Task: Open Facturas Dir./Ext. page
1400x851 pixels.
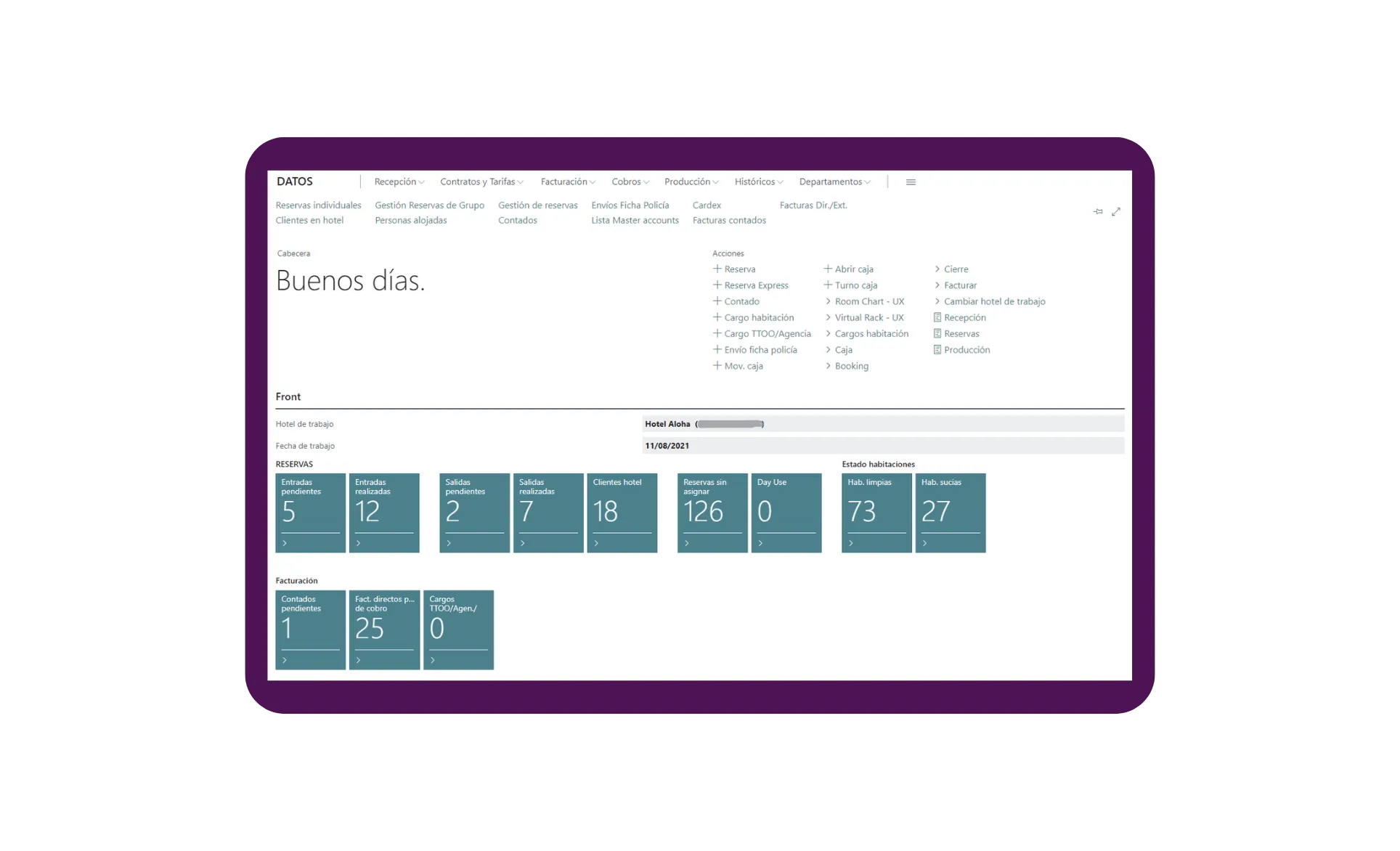Action: [813, 205]
